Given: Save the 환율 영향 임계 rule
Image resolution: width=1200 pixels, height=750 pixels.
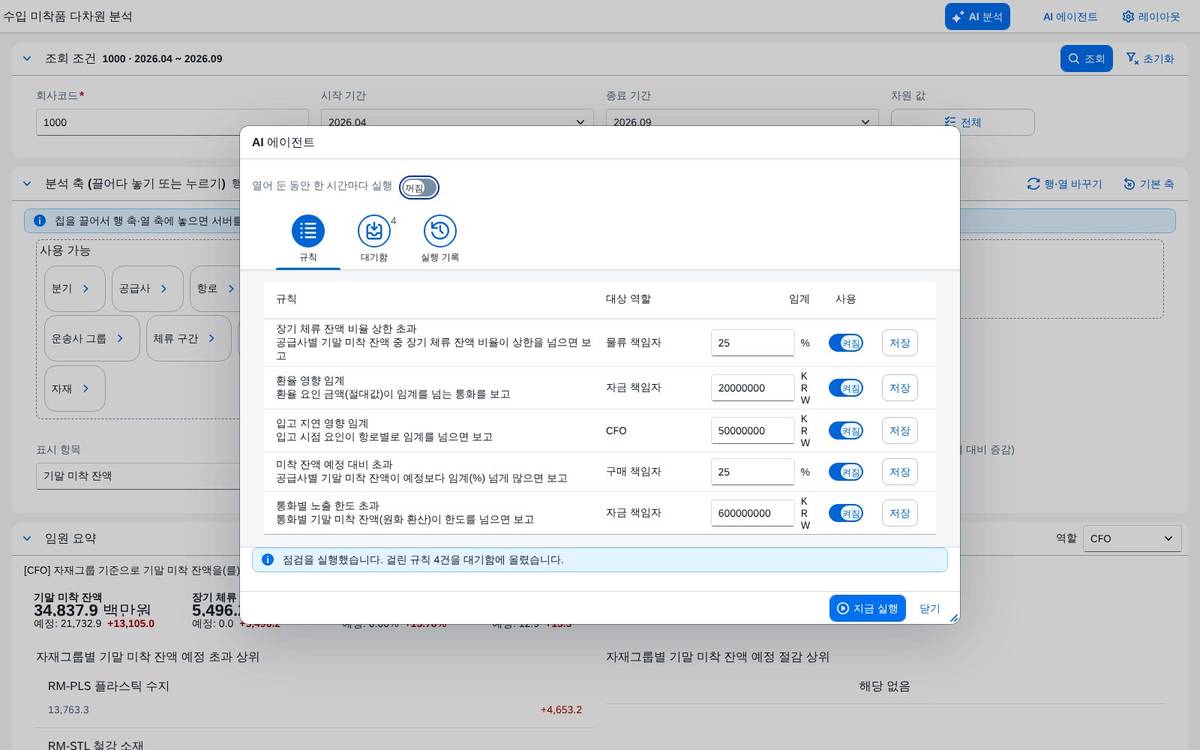Looking at the screenshot, I should (x=900, y=388).
